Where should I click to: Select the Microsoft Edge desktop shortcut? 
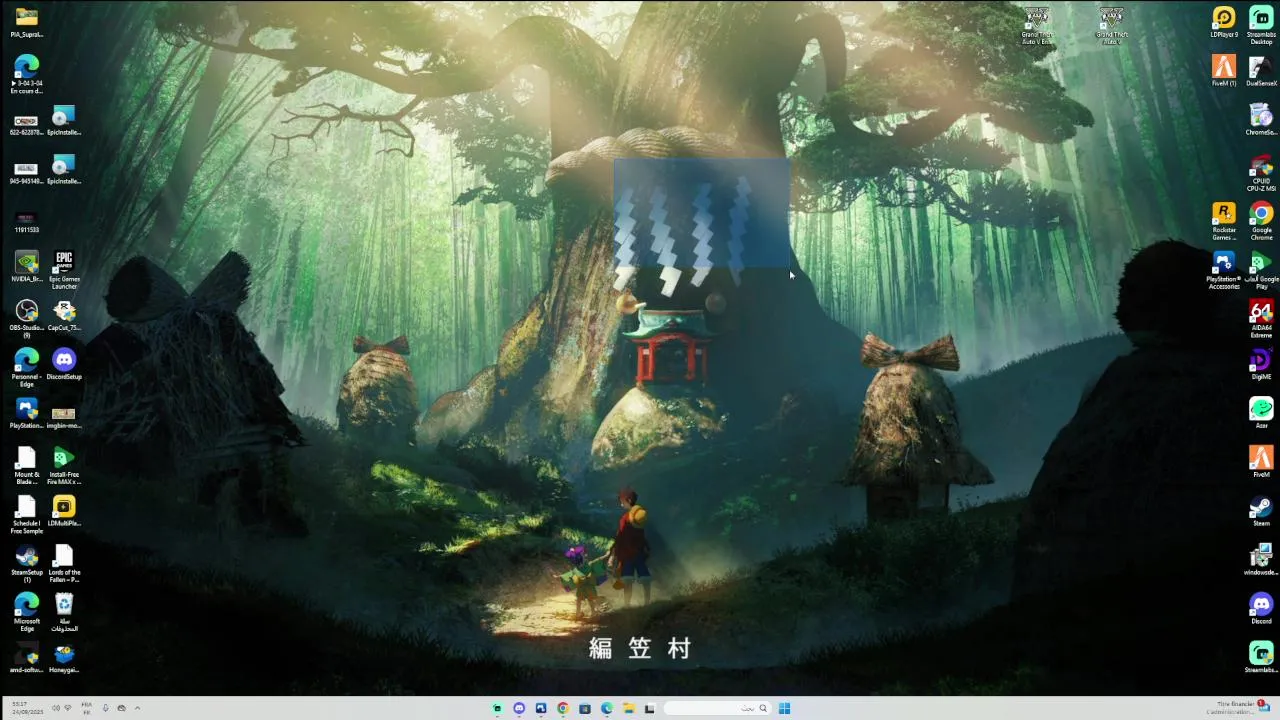(x=27, y=613)
